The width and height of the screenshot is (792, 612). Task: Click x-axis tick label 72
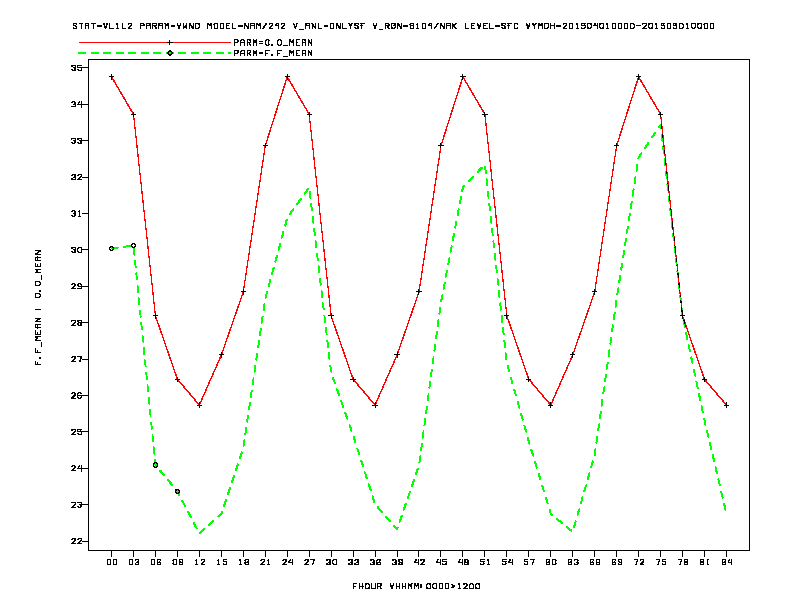[x=638, y=562]
